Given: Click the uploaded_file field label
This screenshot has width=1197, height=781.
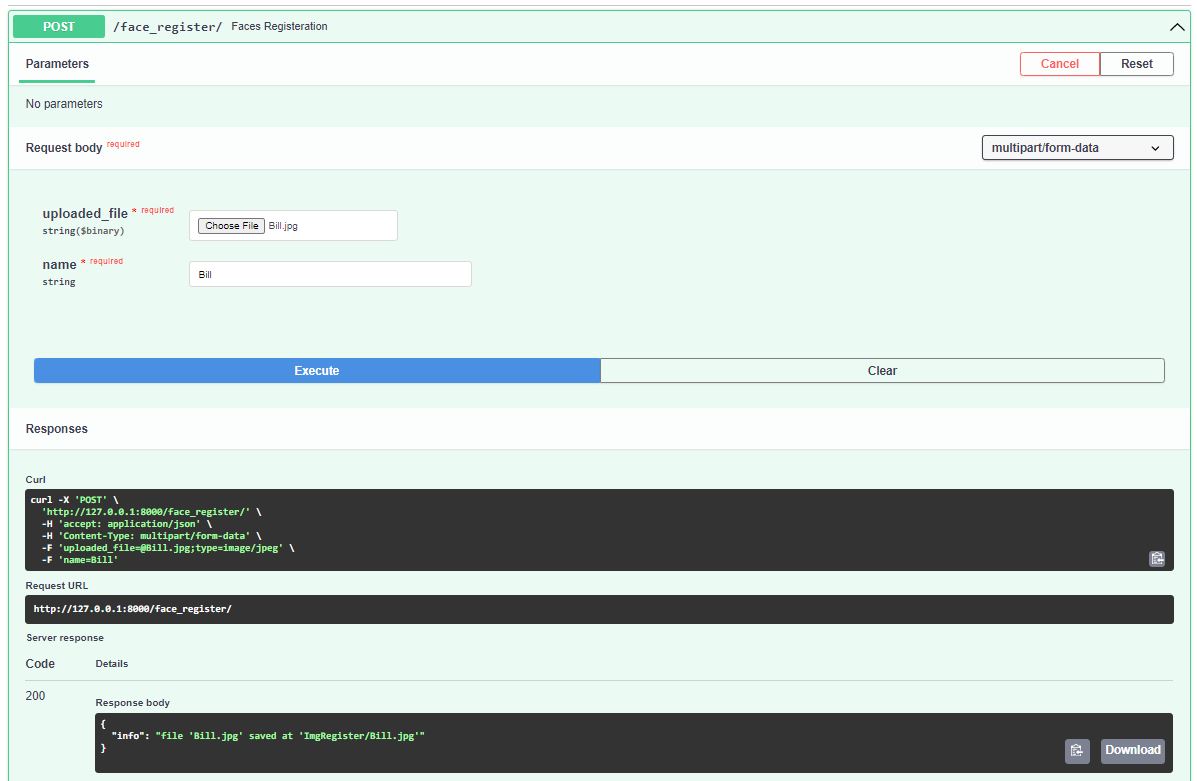Looking at the screenshot, I should coord(85,214).
